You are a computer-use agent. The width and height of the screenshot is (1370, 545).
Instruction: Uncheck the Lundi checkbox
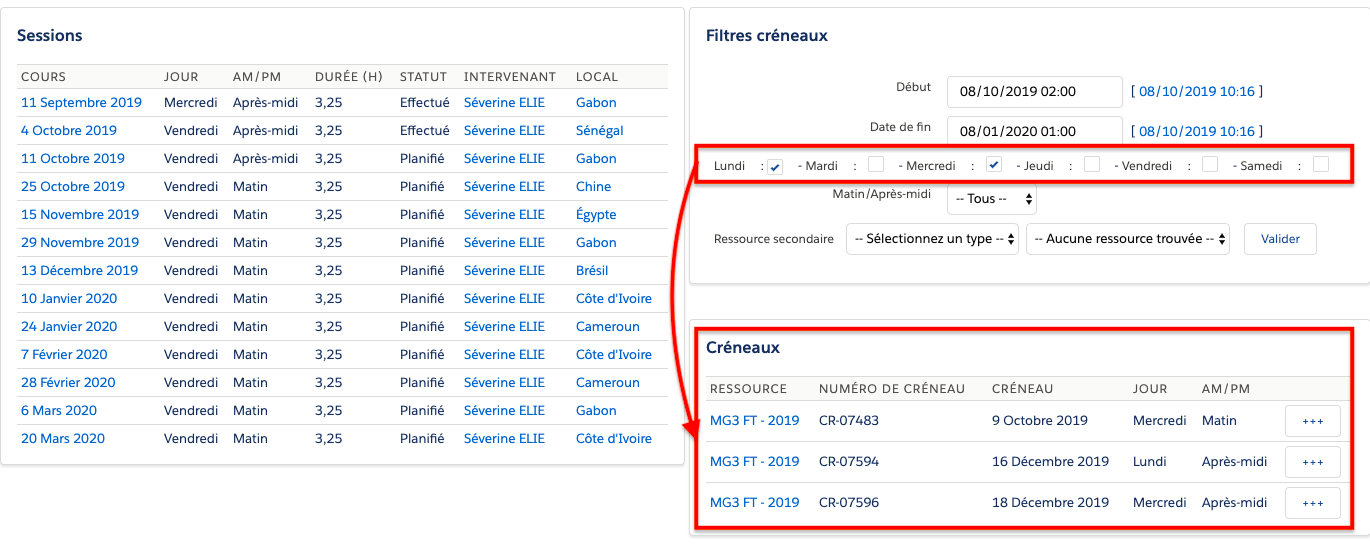(x=775, y=166)
